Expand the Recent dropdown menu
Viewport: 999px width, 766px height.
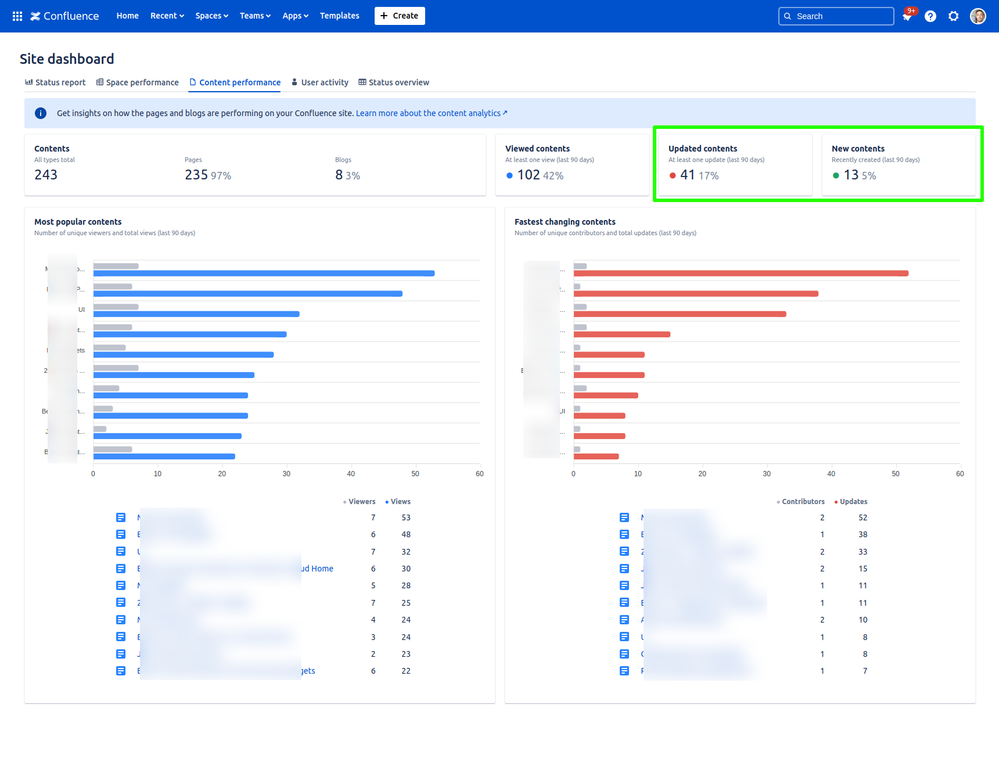coord(167,16)
